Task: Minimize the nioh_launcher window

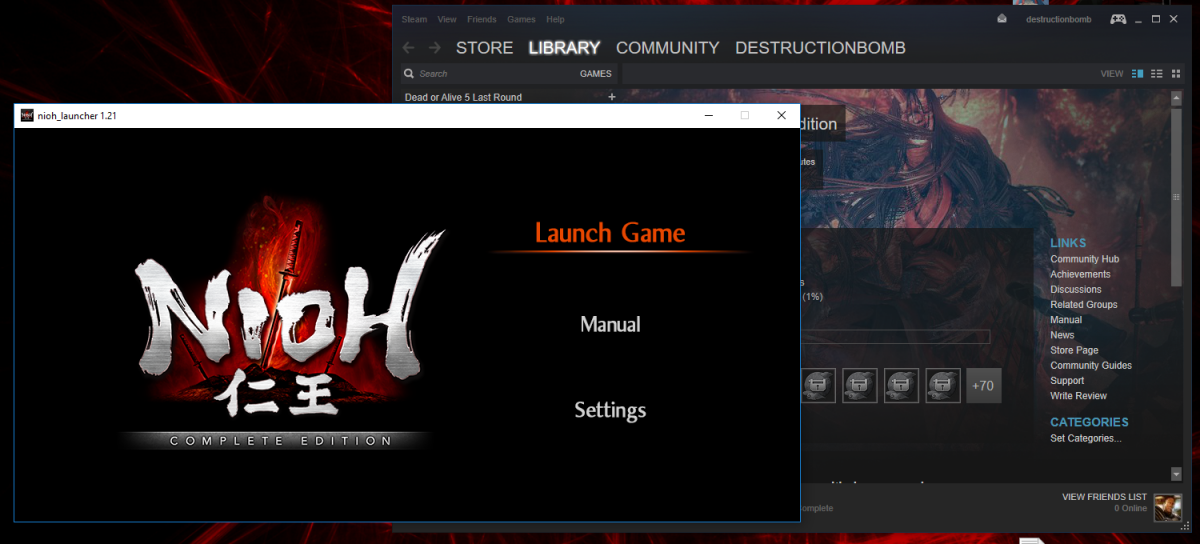Action: (708, 116)
